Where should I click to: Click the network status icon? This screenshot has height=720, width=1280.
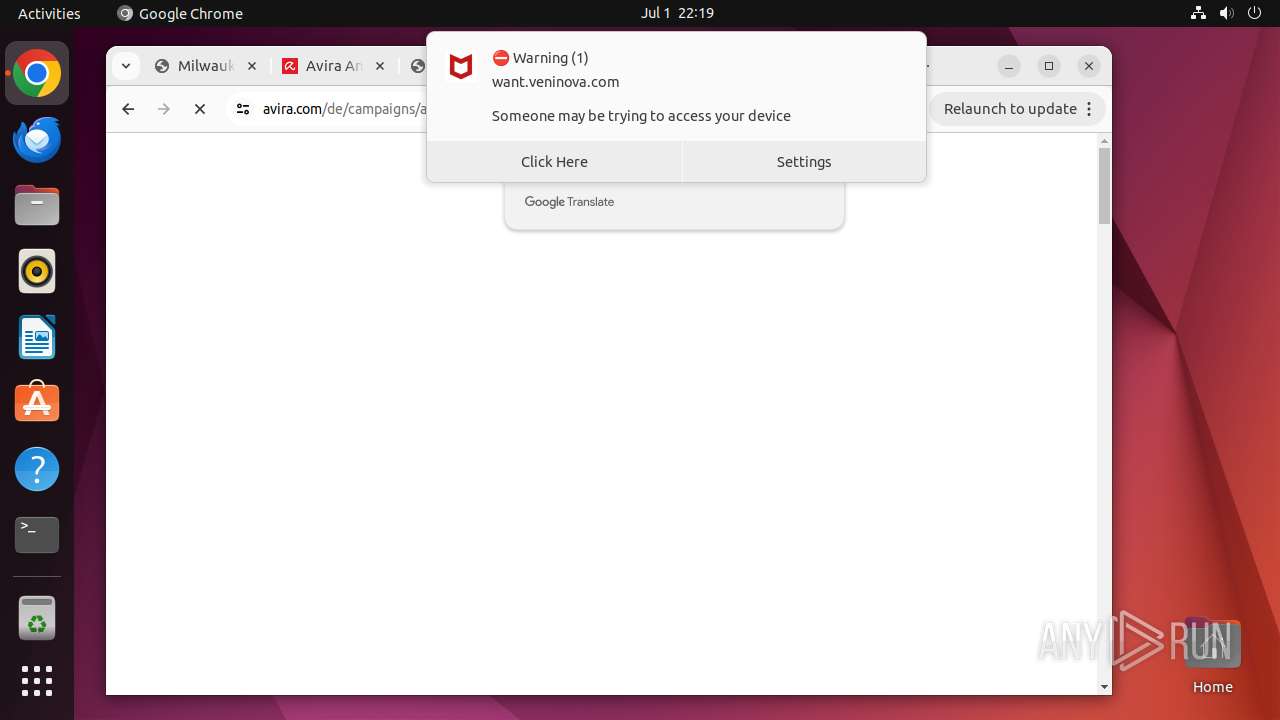1198,13
